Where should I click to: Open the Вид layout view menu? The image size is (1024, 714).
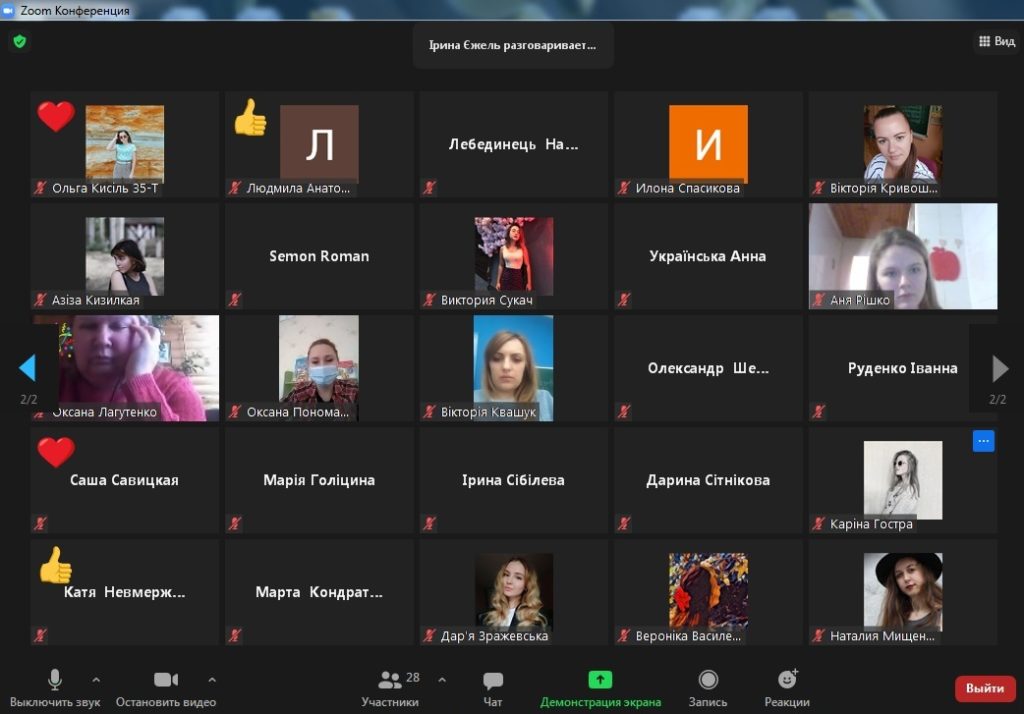point(996,42)
